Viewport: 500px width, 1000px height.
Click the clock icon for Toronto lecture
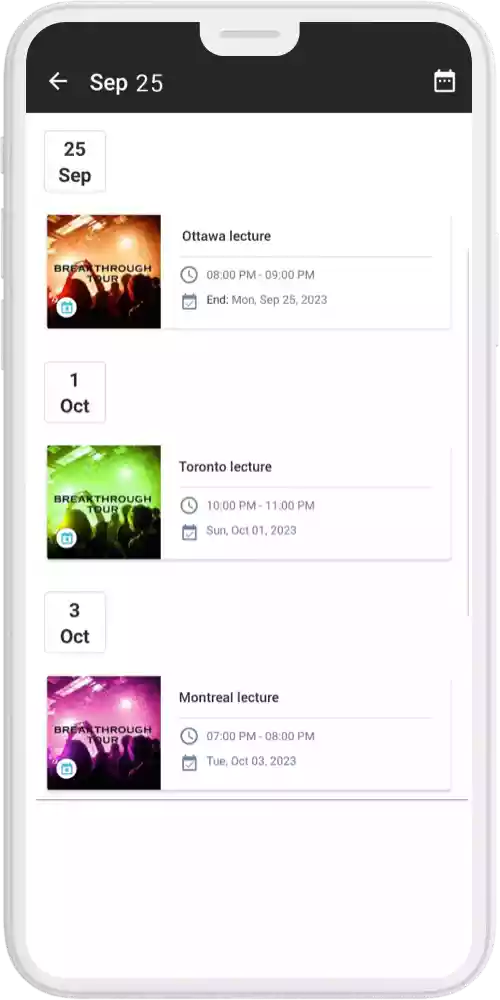[x=189, y=506]
